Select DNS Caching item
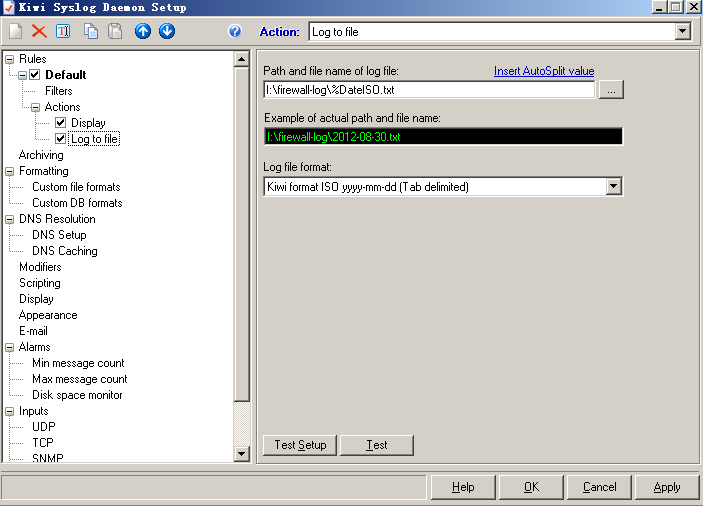The height and width of the screenshot is (506, 703). click(x=65, y=251)
